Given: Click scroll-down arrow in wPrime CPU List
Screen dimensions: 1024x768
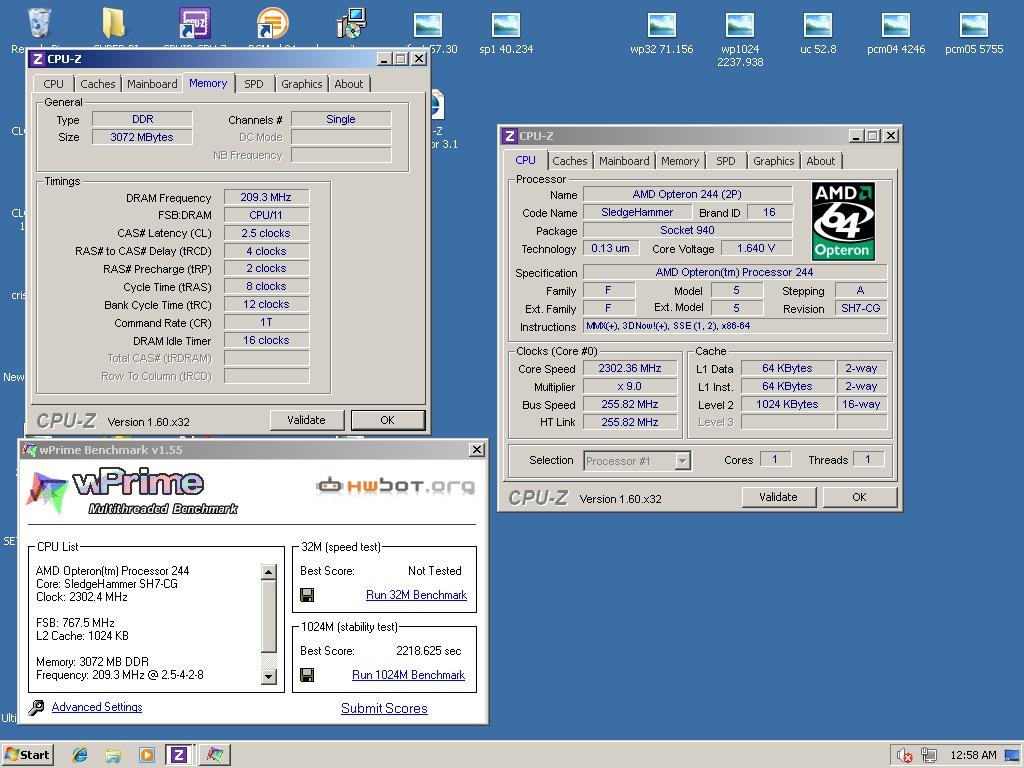Looking at the screenshot, I should point(268,677).
